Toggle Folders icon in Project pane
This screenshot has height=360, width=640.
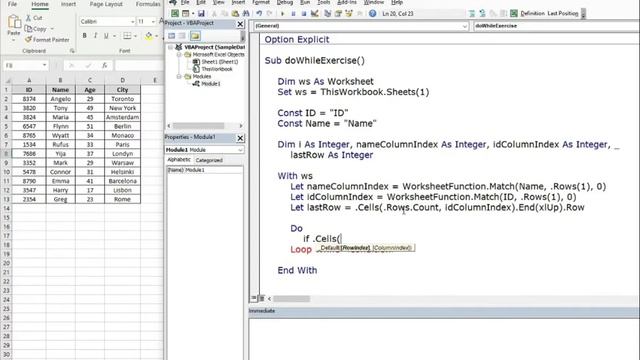(195, 36)
